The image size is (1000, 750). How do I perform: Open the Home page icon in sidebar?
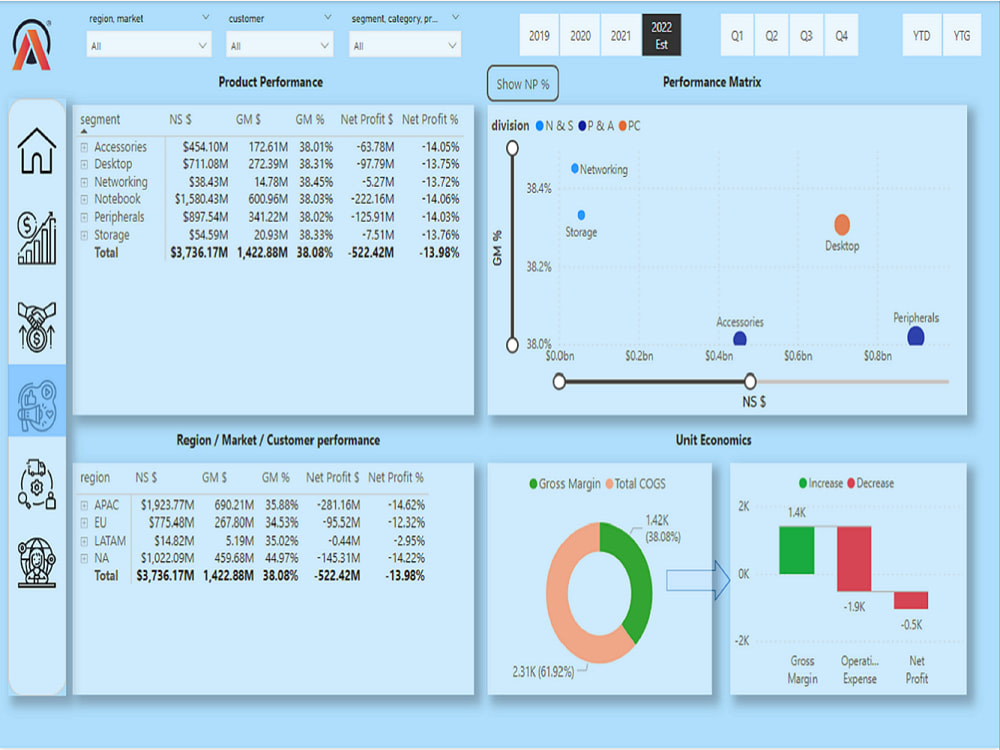click(x=37, y=151)
